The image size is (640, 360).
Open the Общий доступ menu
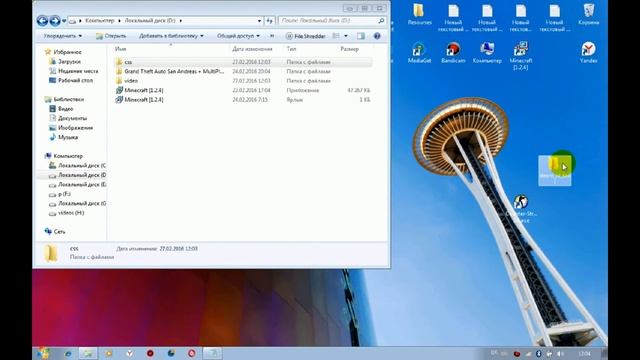pos(238,36)
